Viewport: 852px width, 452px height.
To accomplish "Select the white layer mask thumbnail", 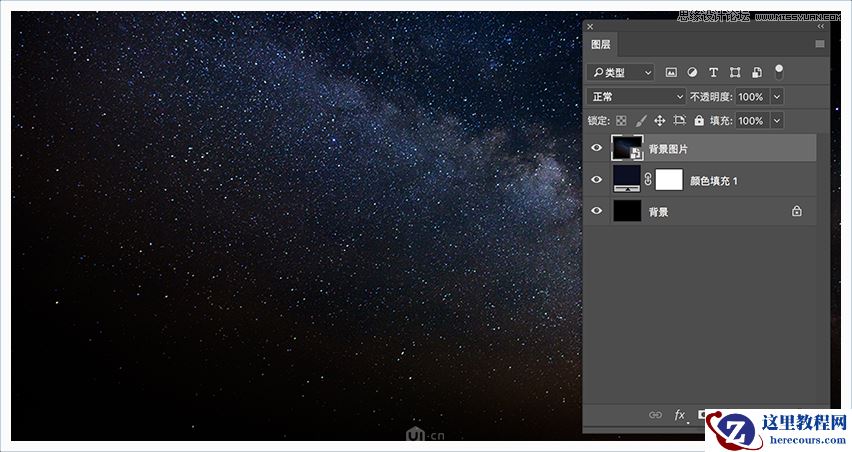I will point(669,180).
